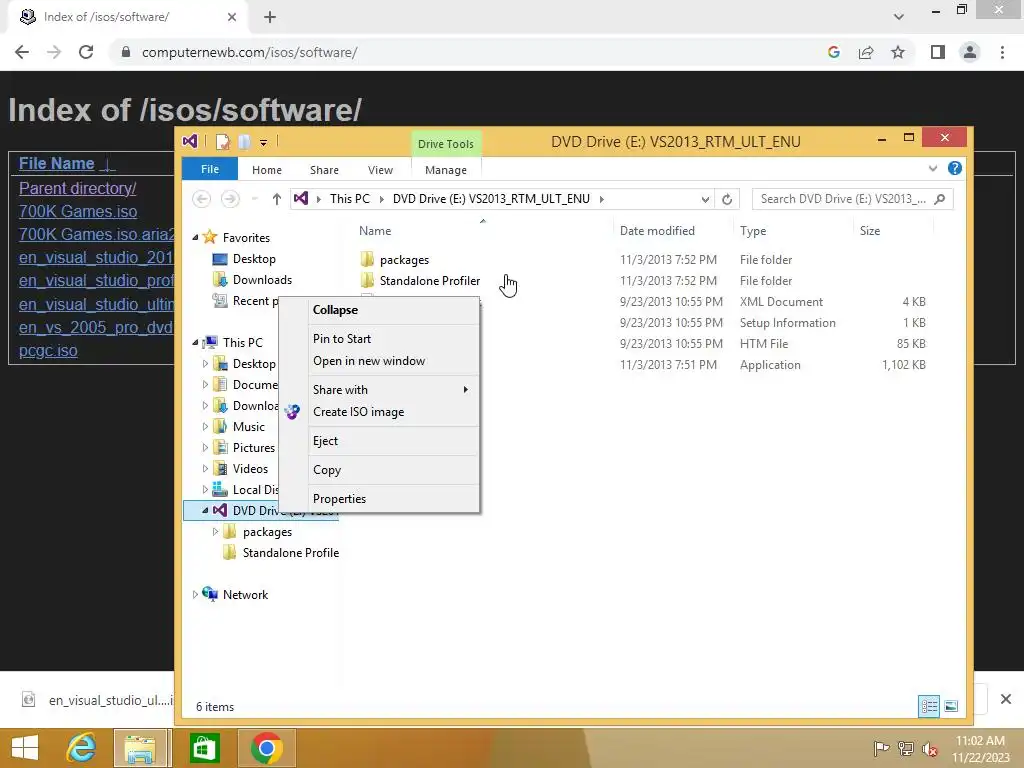Screen dimensions: 1024x768
Task: Sort by the Size column header
Action: pos(870,231)
